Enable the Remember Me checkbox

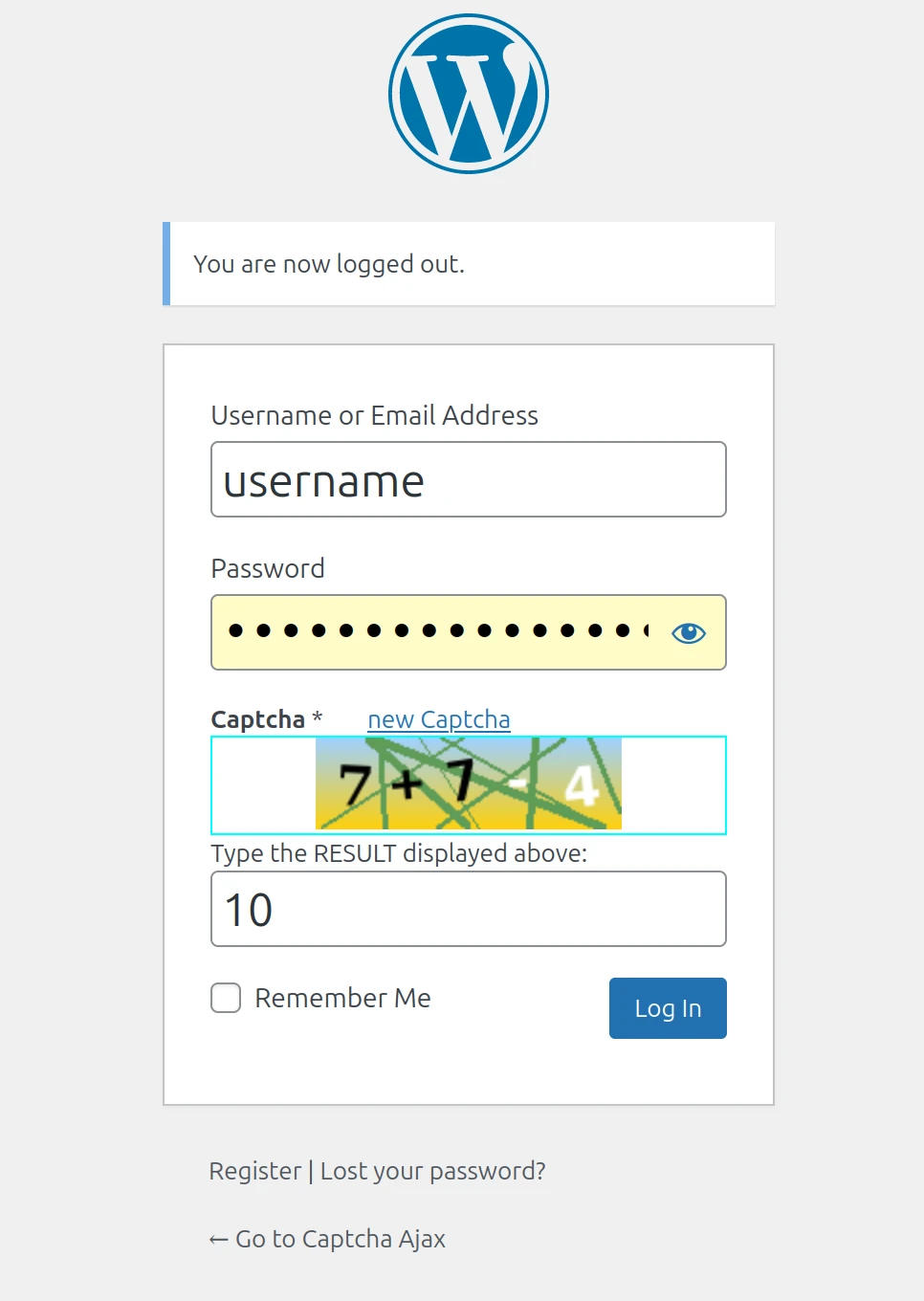(x=226, y=998)
